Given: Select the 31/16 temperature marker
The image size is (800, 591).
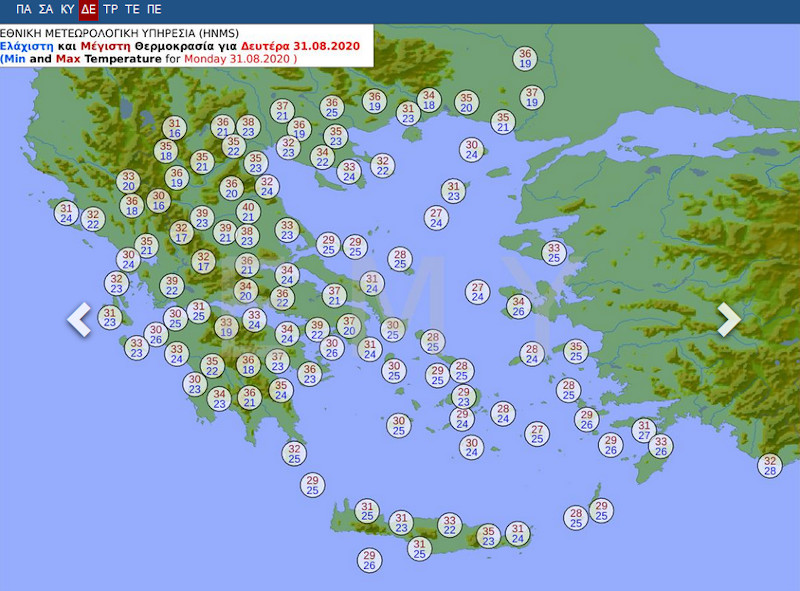Looking at the screenshot, I should click(175, 128).
